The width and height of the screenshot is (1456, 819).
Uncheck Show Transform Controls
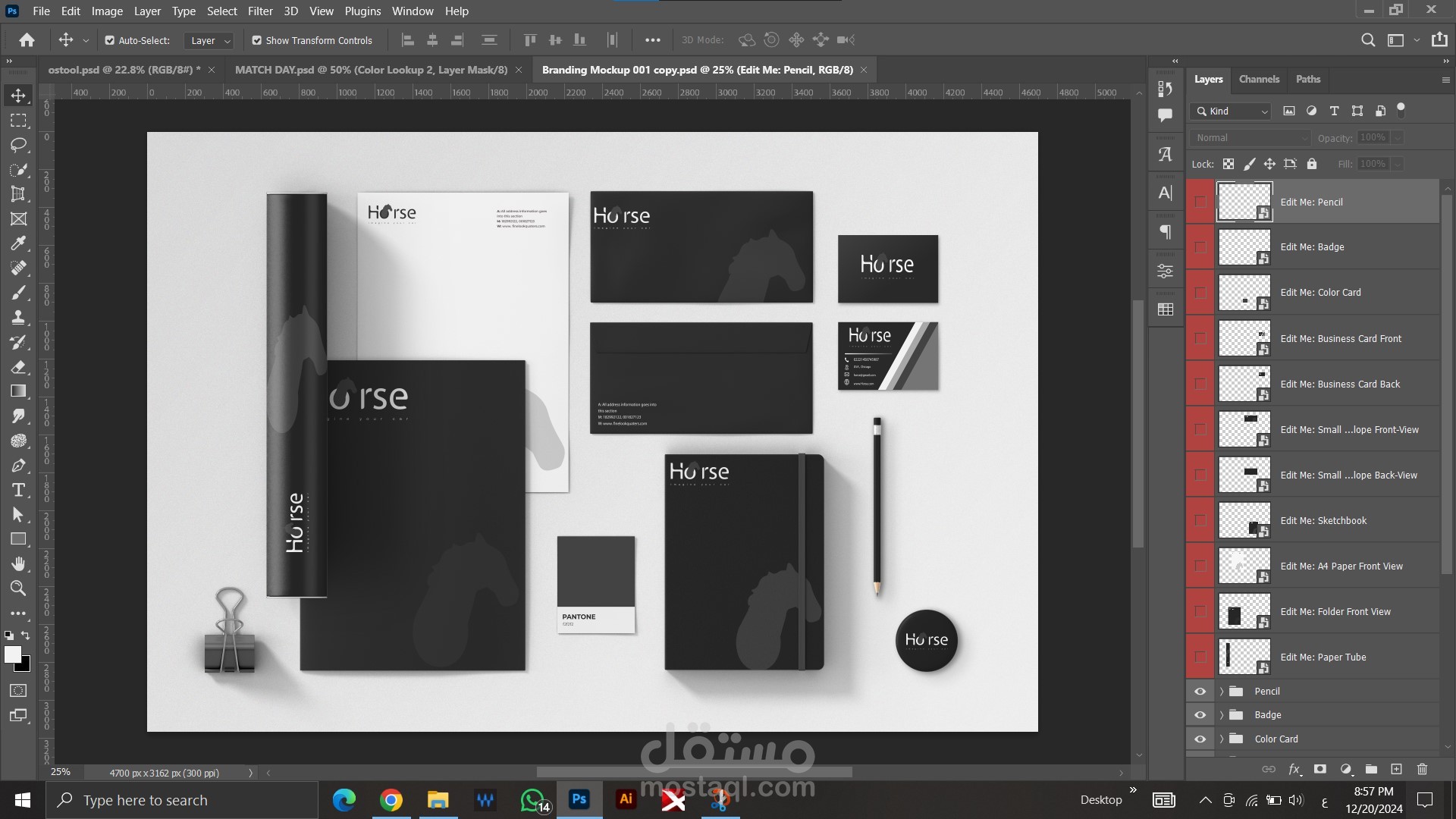(x=257, y=40)
